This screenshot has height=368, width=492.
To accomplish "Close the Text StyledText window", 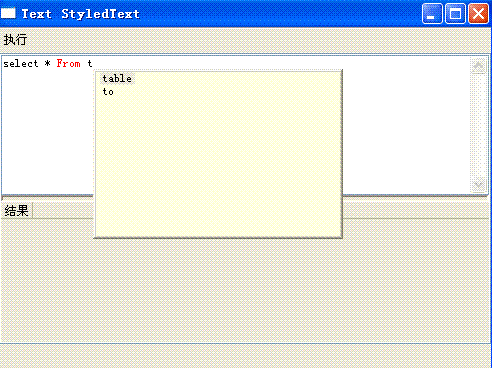I will [478, 14].
